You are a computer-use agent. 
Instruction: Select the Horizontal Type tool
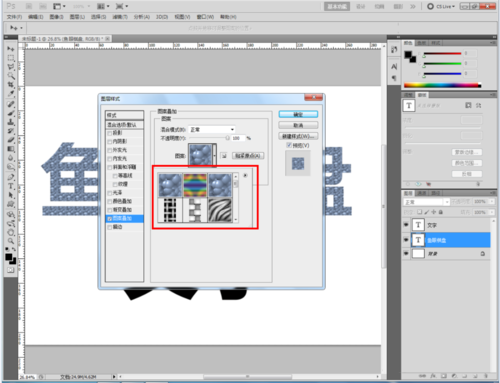pos(11,186)
